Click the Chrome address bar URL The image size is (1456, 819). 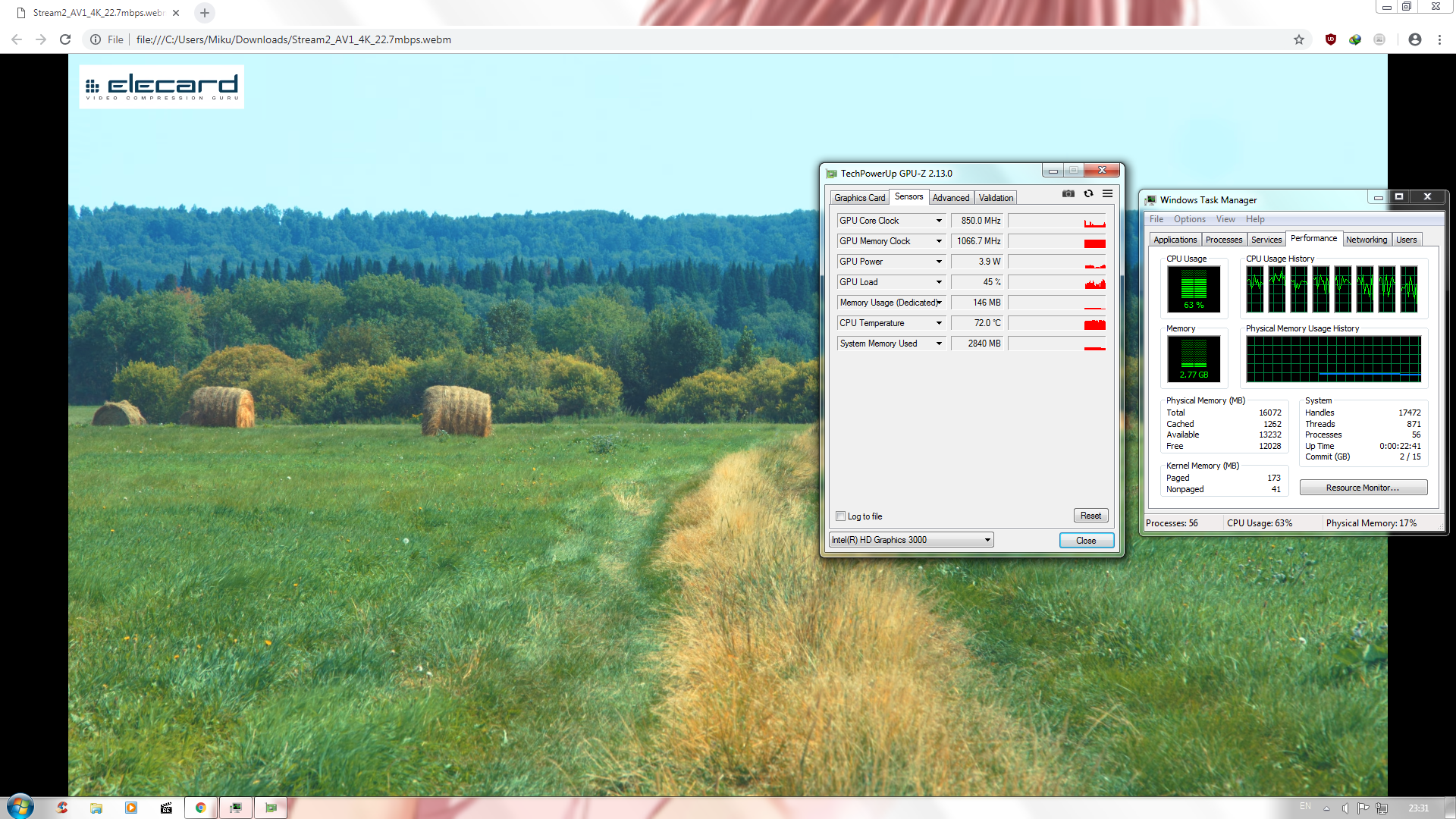pyautogui.click(x=293, y=39)
